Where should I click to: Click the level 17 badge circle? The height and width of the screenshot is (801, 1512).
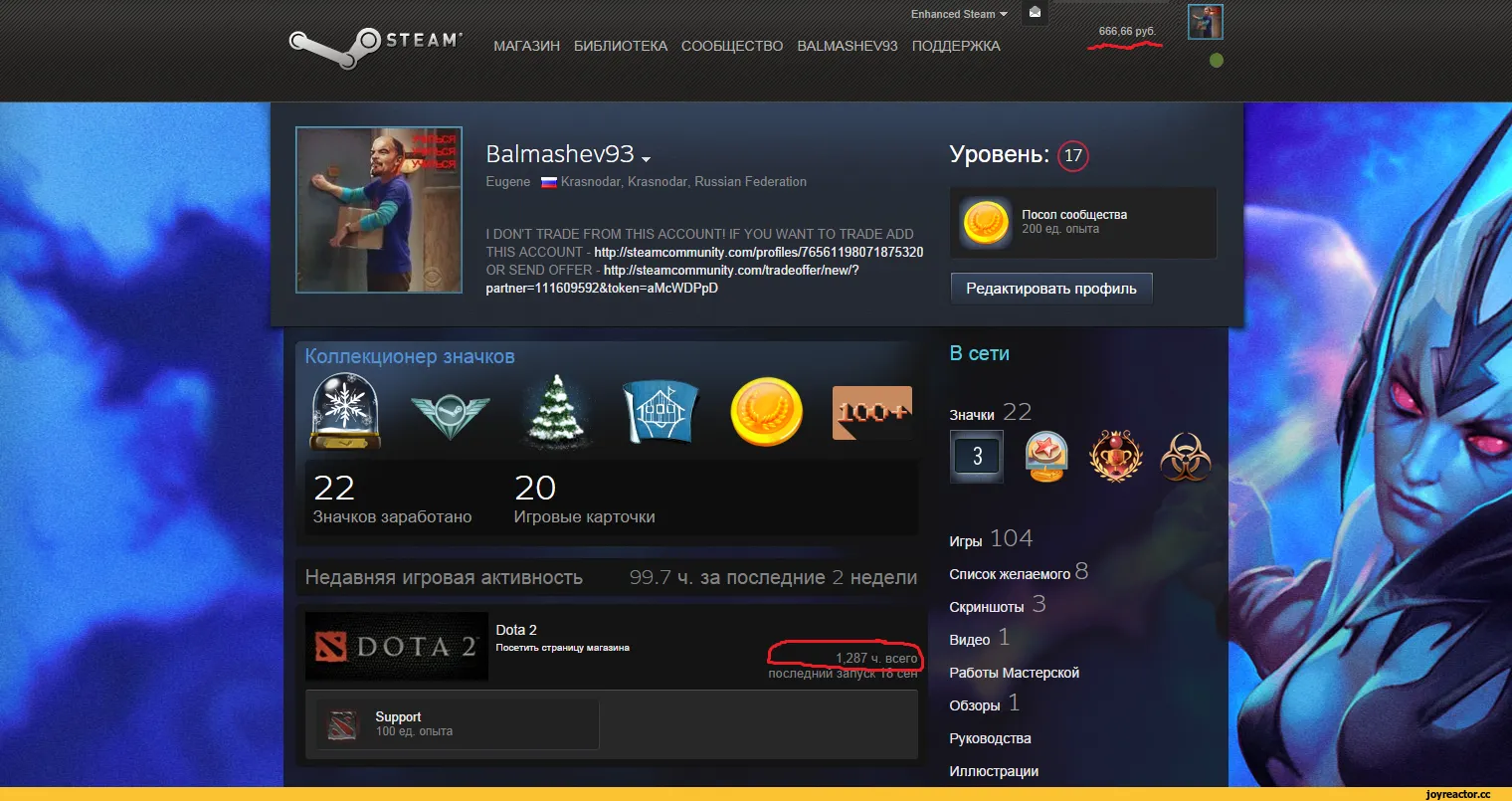click(1072, 155)
